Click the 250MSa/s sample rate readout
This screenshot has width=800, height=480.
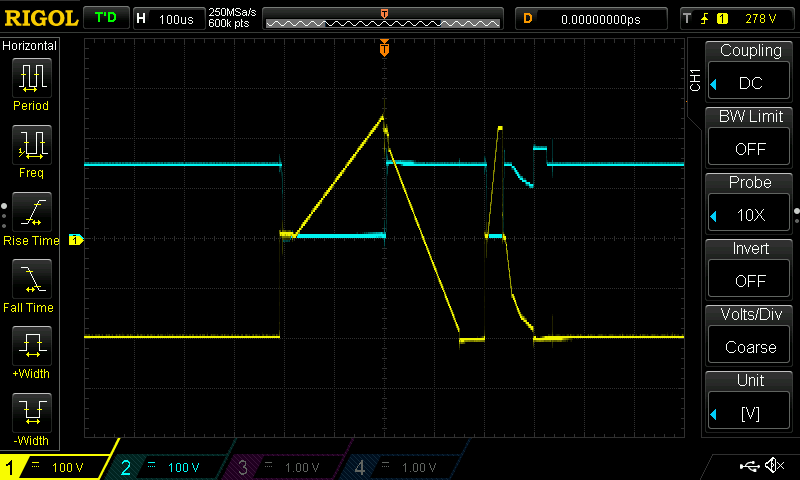232,12
